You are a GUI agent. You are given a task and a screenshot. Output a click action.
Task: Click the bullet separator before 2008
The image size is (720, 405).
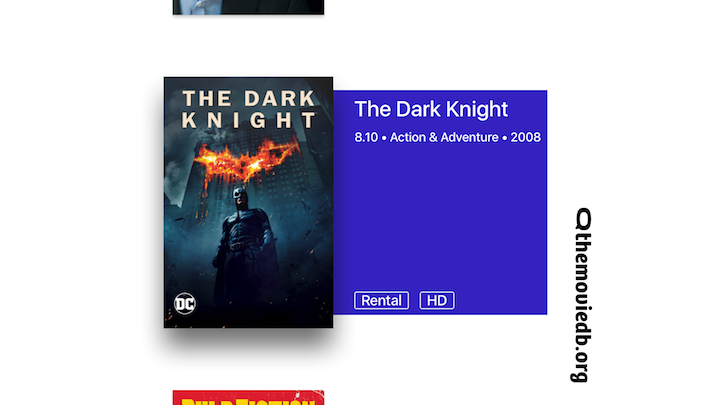click(504, 138)
